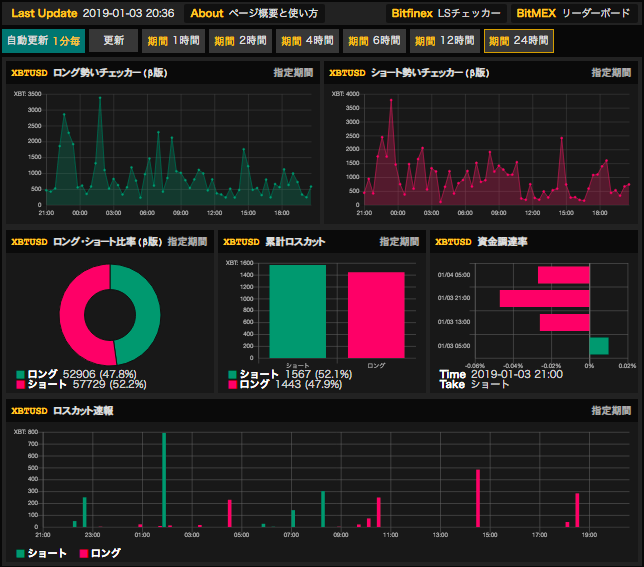Image resolution: width=644 pixels, height=567 pixels.
Task: Click ロング 52906 (47.8%) value text
Action: [x=82, y=374]
